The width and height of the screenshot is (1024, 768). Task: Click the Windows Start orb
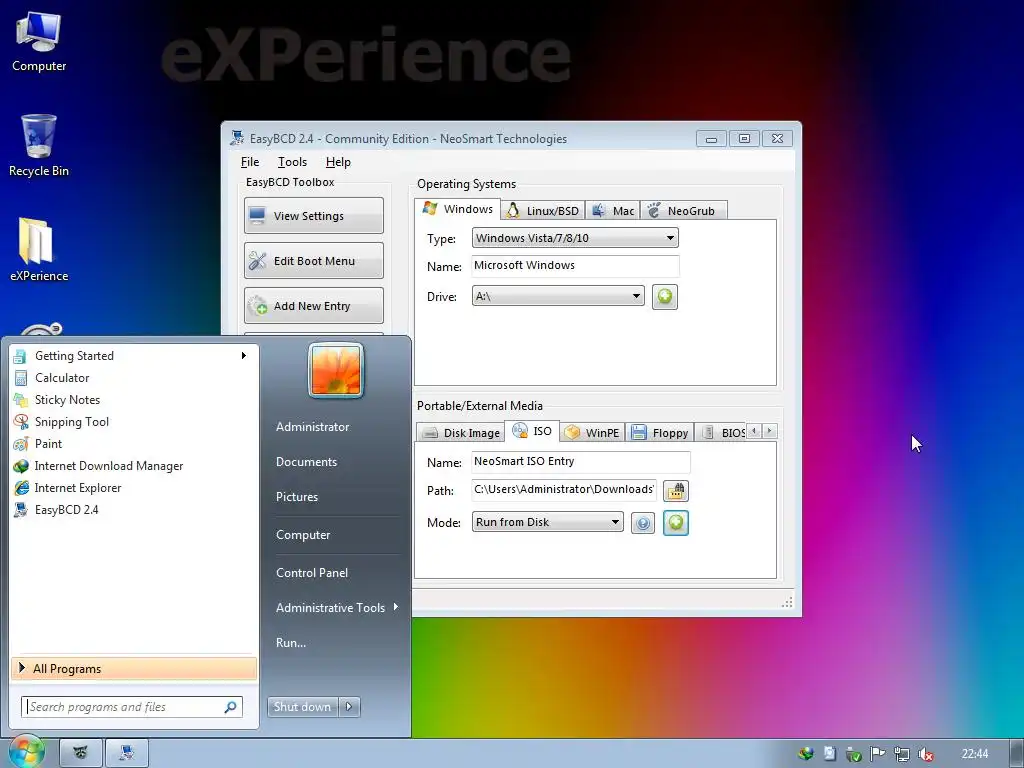click(26, 752)
